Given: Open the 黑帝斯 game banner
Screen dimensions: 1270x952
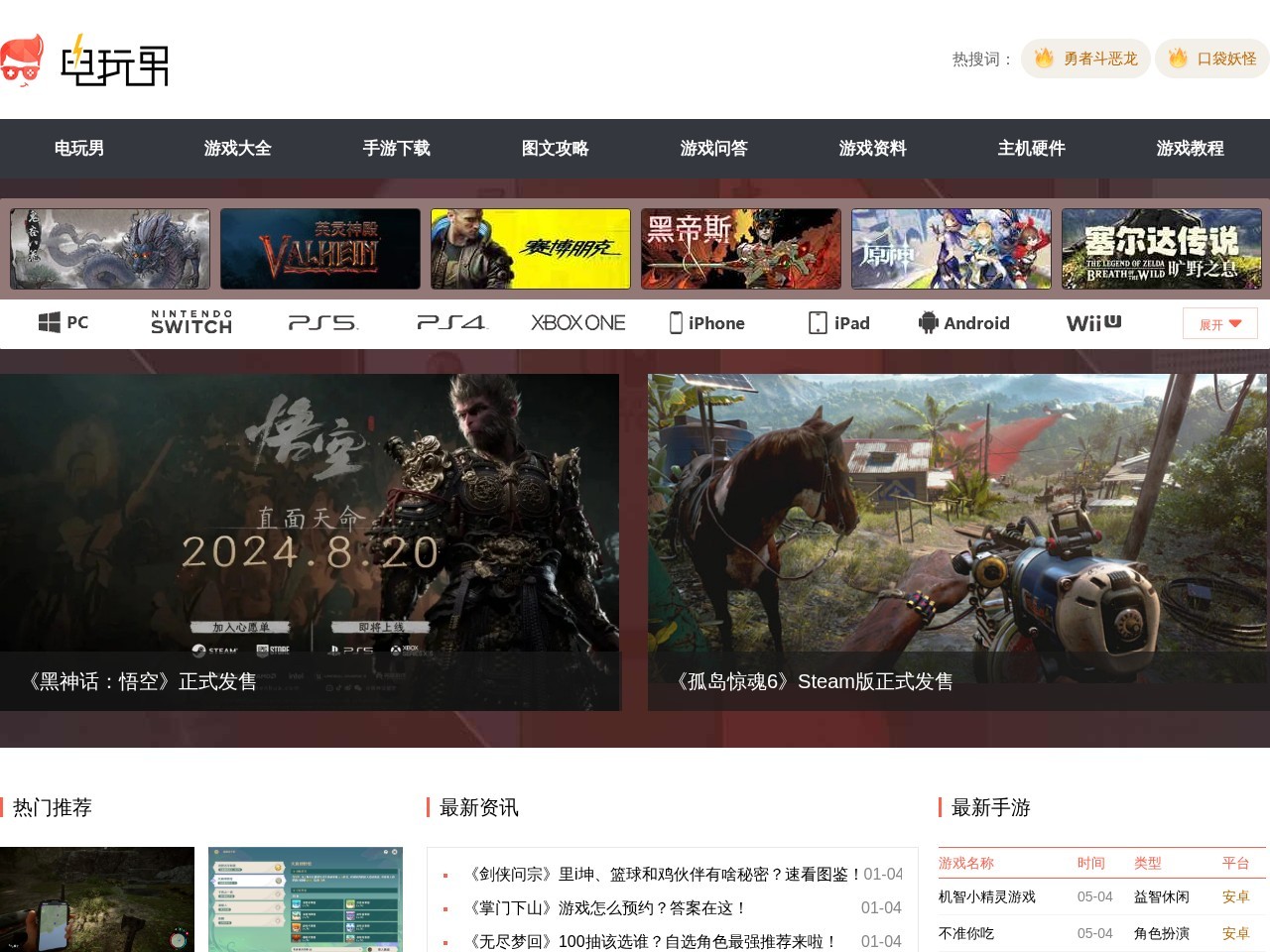Looking at the screenshot, I should tap(741, 249).
